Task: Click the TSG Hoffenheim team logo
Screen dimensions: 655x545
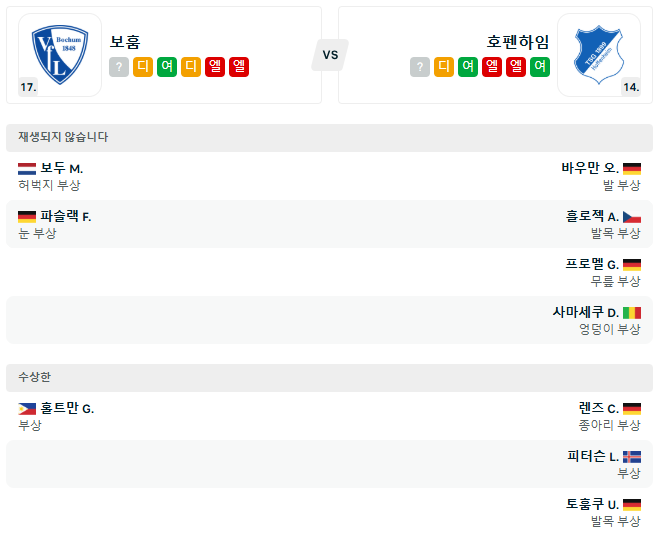Action: 599,55
